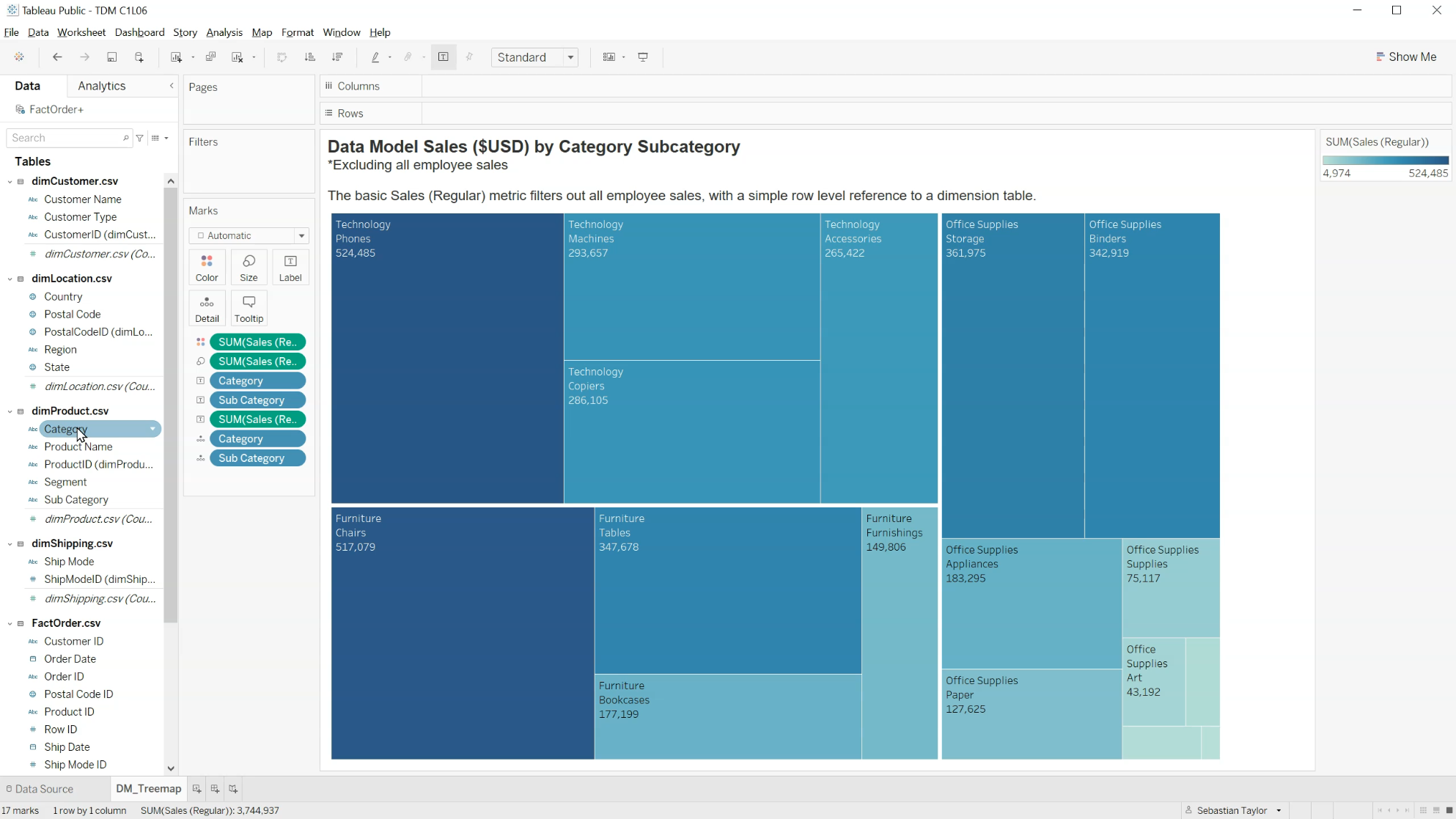Open the Analysis menu
The image size is (1456, 819).
click(224, 32)
